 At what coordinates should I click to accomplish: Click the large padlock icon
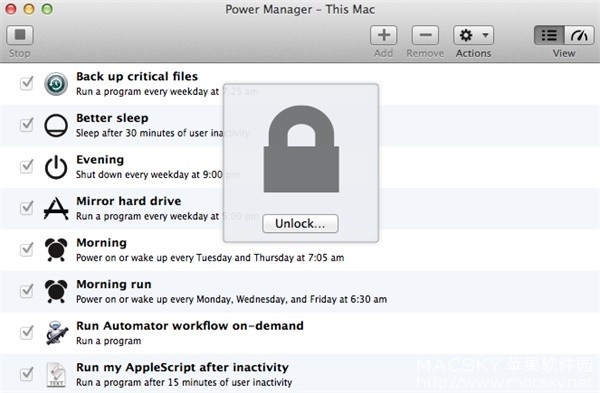tap(301, 149)
